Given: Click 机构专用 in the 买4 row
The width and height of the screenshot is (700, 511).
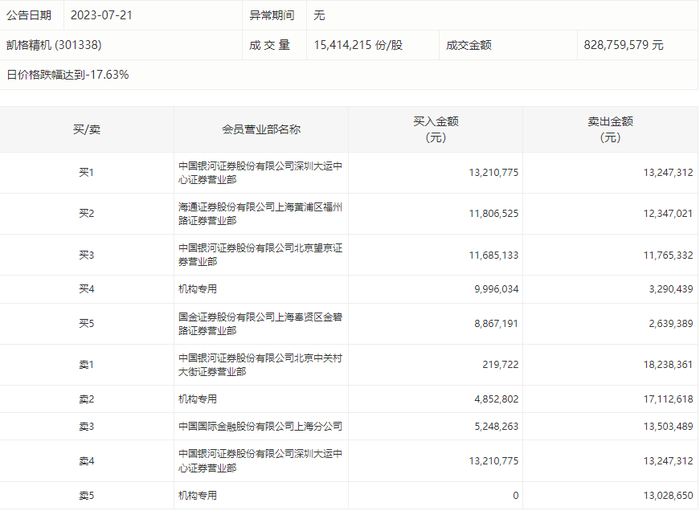Looking at the screenshot, I should tap(198, 289).
